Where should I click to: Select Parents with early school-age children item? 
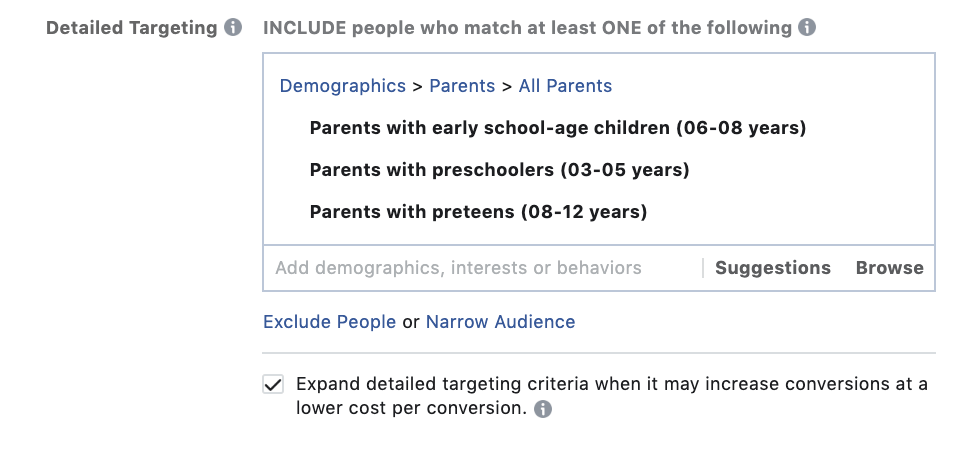tap(557, 128)
